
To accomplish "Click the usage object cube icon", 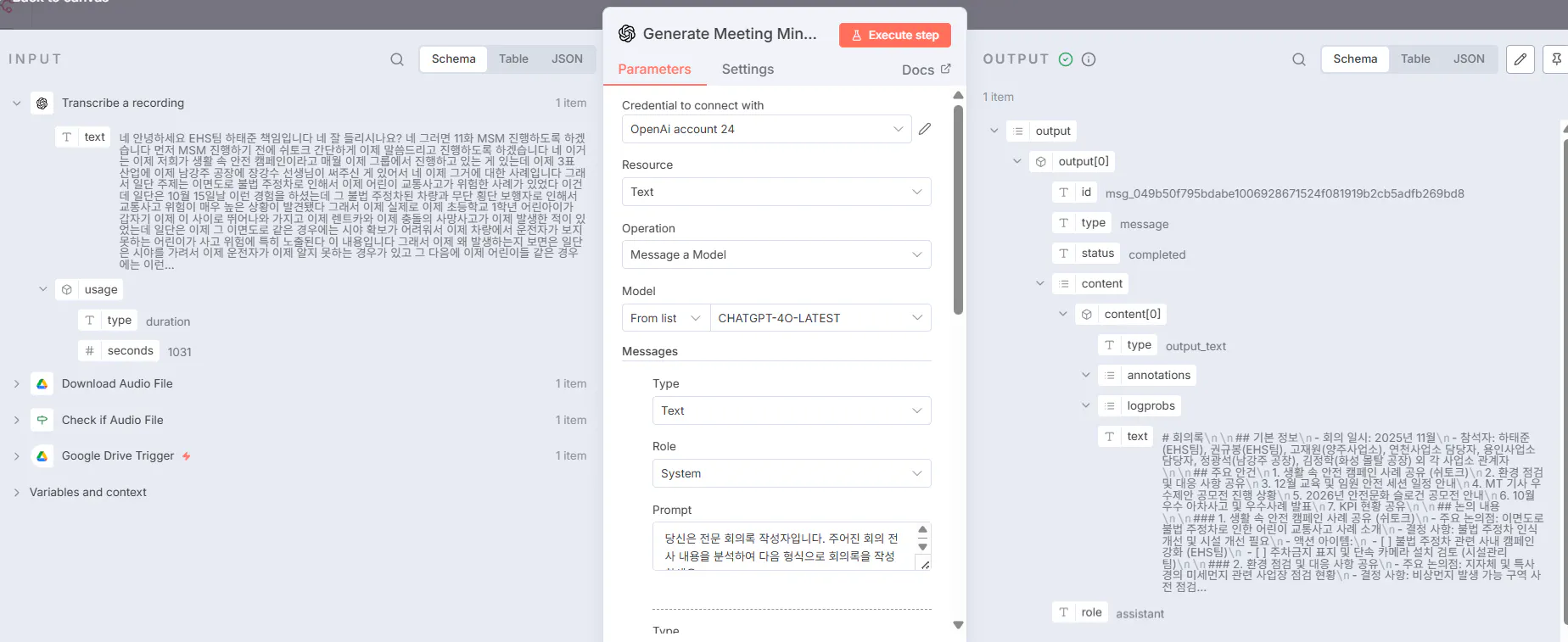I will (66, 290).
